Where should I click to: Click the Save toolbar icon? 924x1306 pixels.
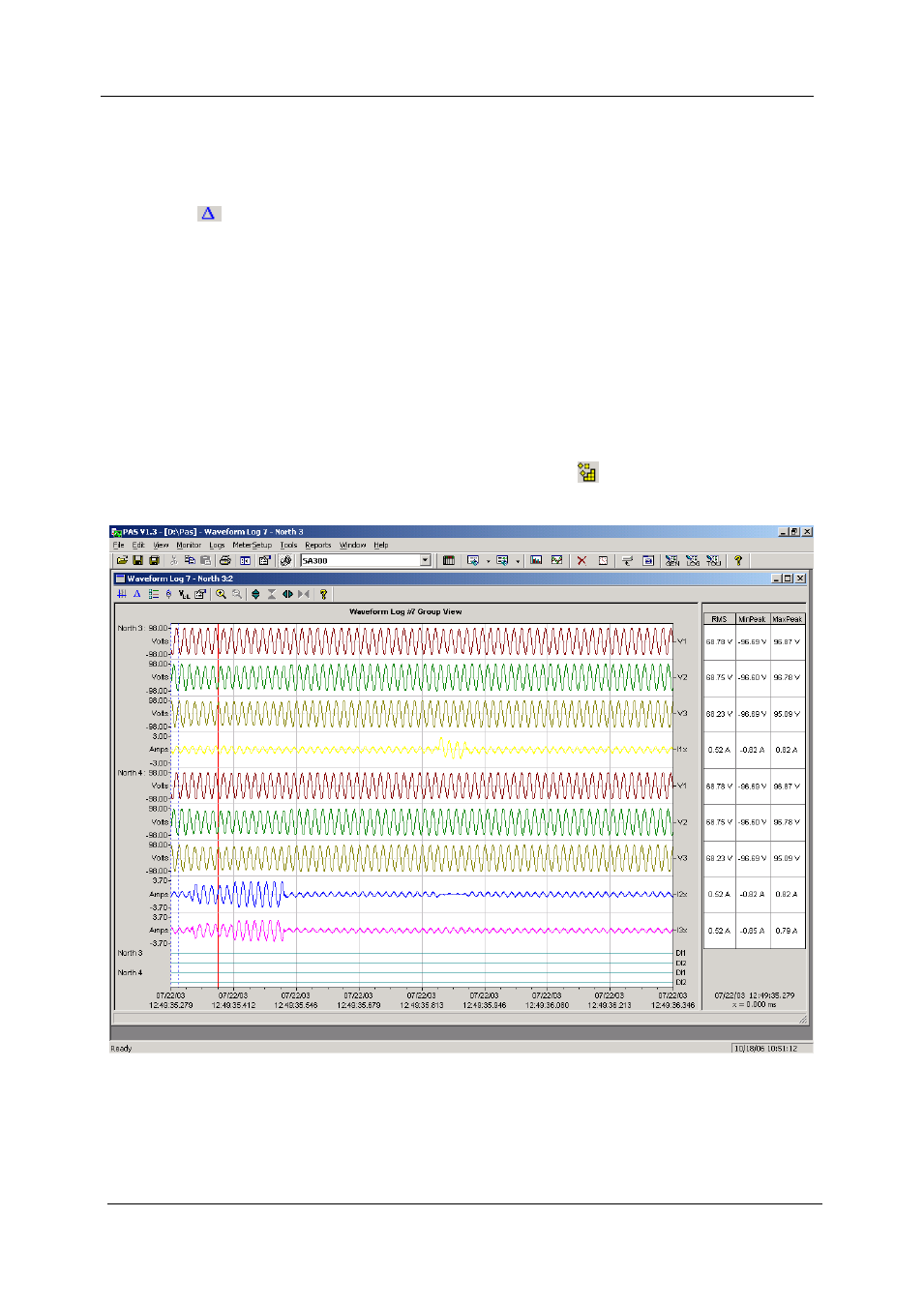[138, 561]
